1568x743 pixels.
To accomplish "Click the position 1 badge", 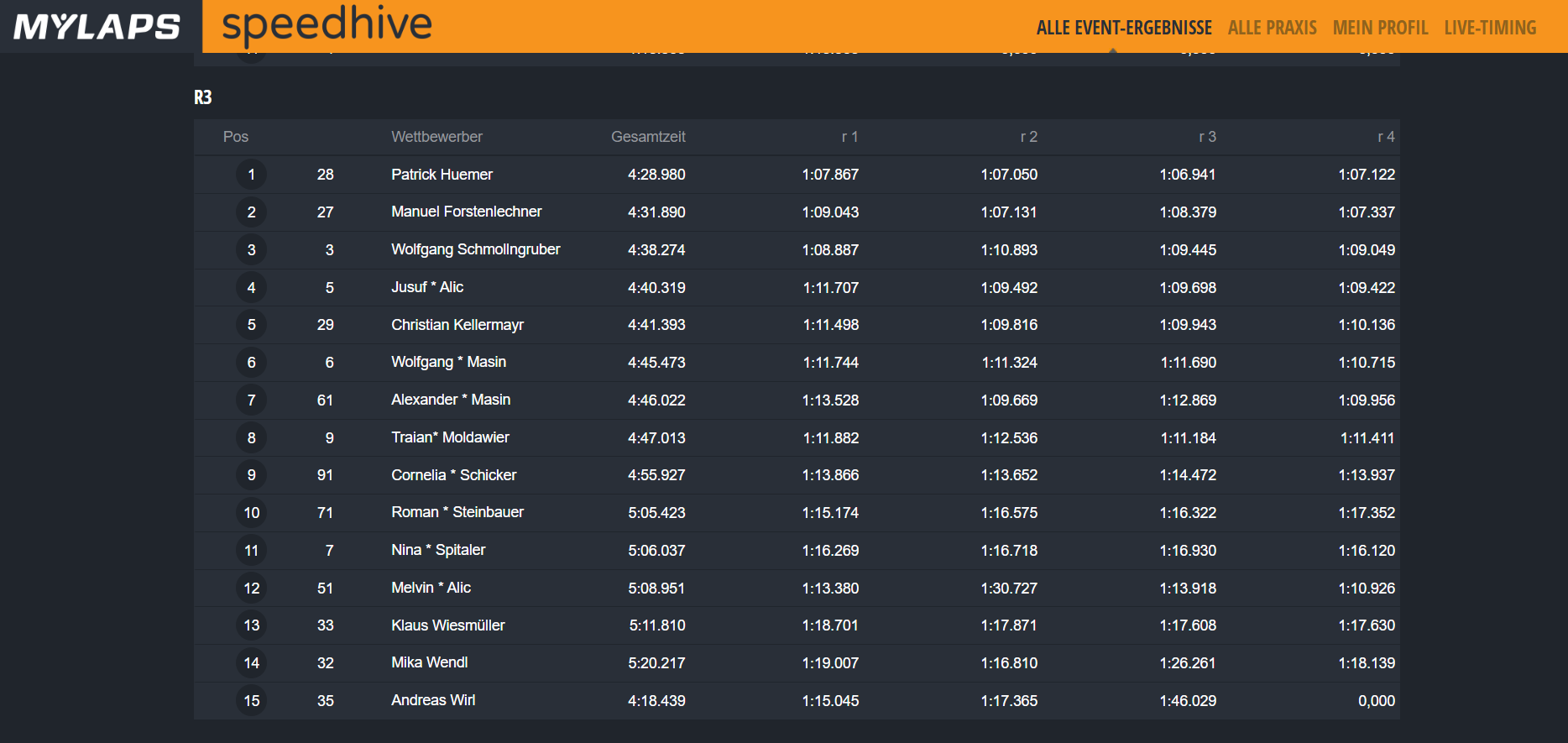I will (x=251, y=175).
